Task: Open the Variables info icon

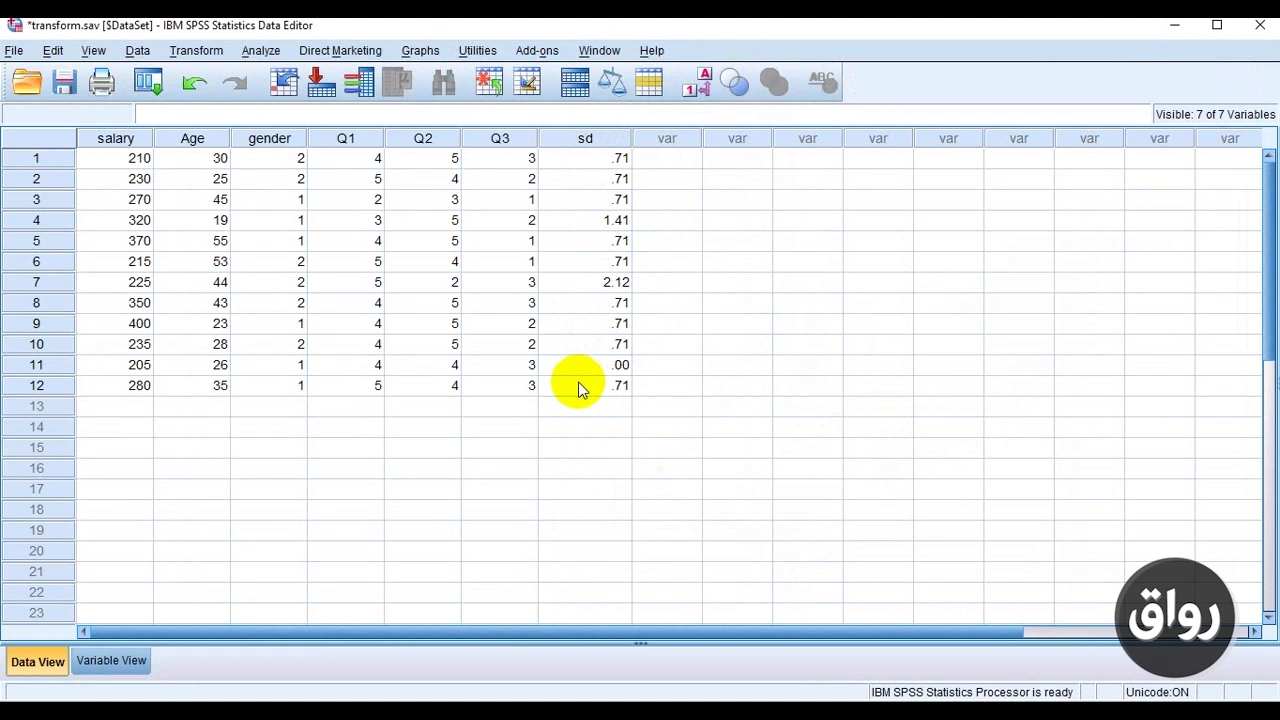Action: click(x=359, y=82)
